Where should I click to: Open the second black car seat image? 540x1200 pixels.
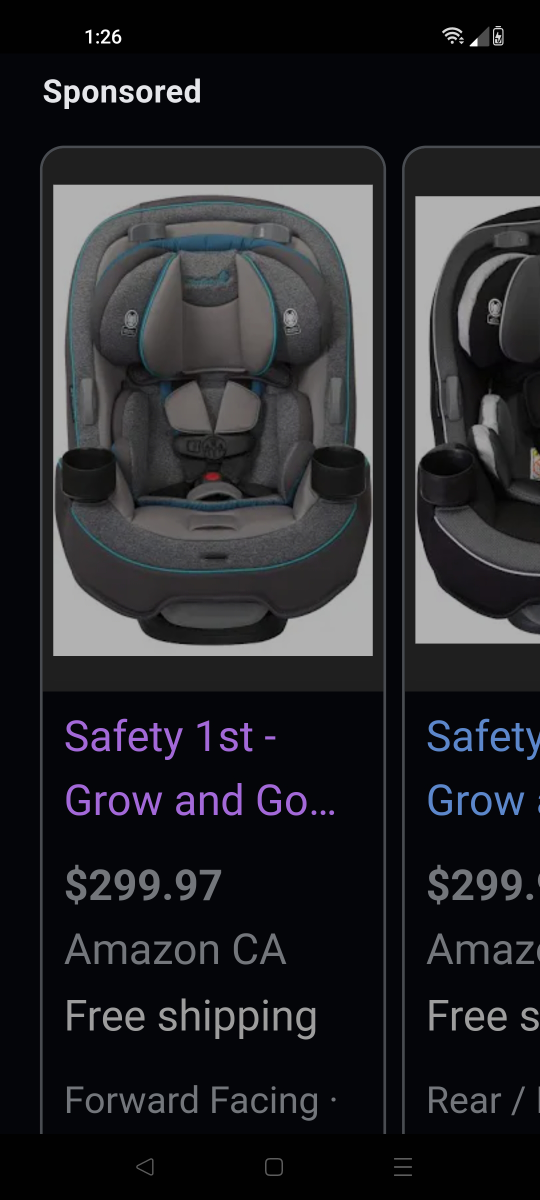click(x=478, y=420)
